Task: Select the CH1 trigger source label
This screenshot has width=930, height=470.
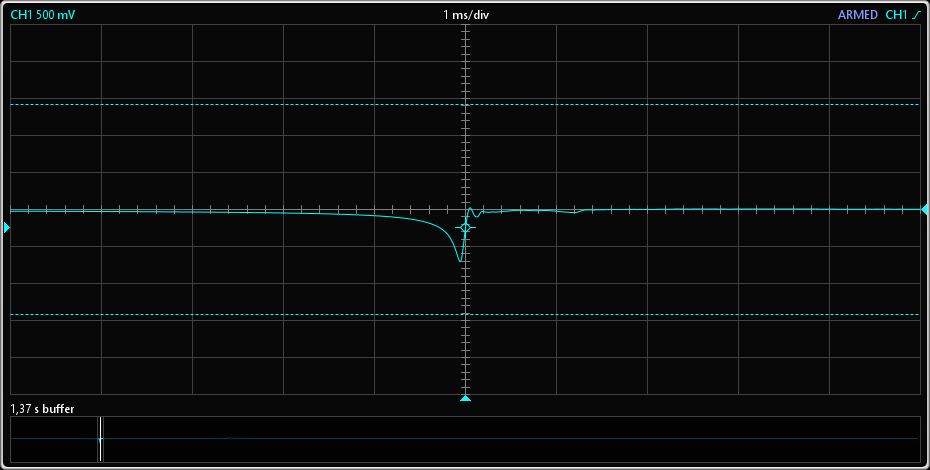Action: tap(896, 15)
